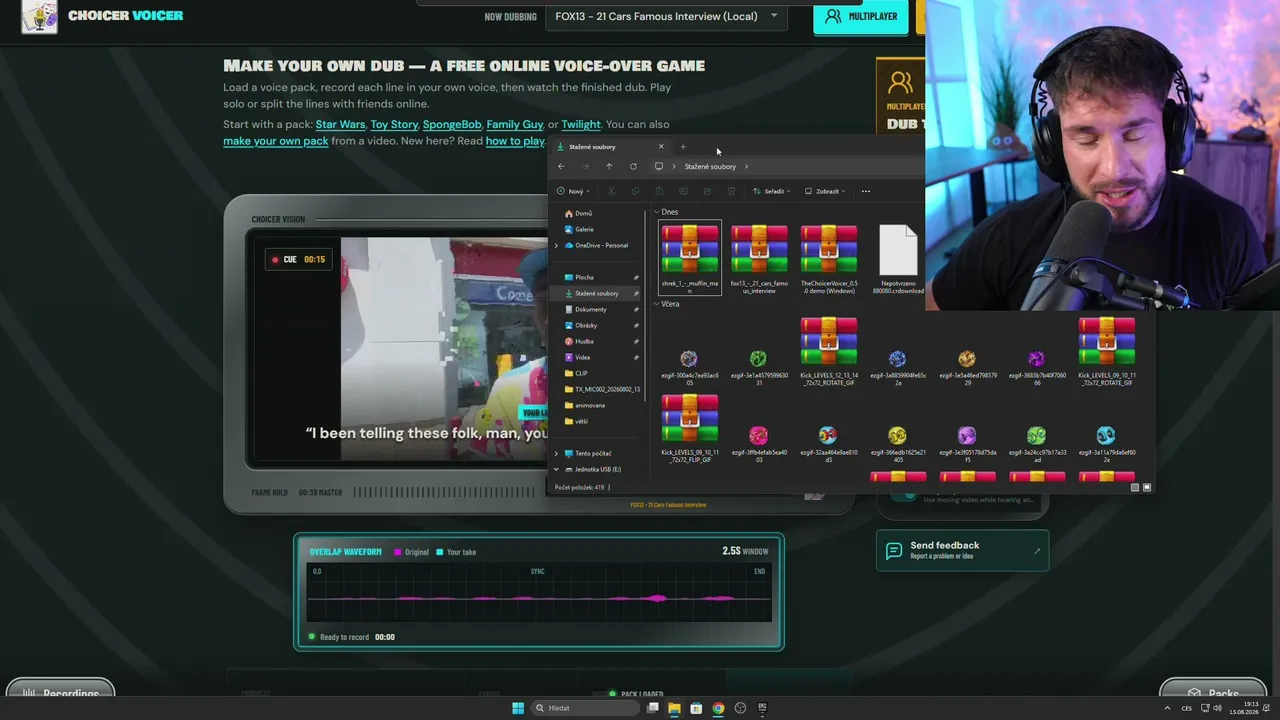
Task: Select the ezgif-366edb1625e21405 file
Action: tap(898, 444)
